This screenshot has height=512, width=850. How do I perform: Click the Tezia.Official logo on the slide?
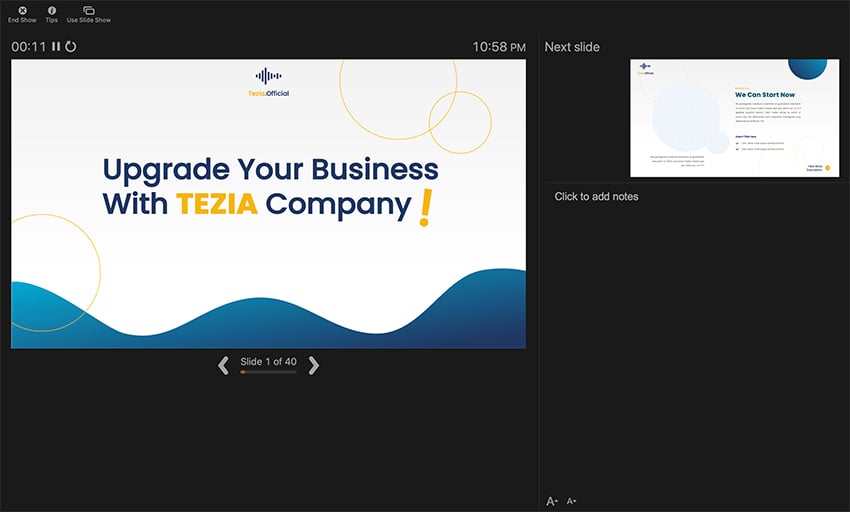[x=268, y=82]
